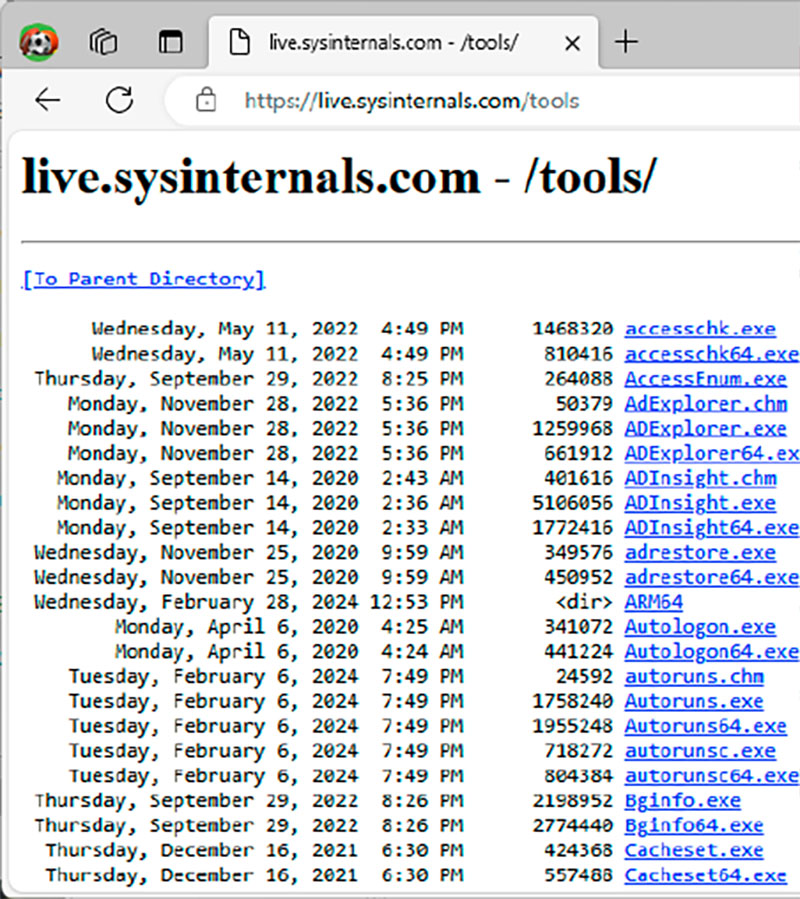This screenshot has width=800, height=899.
Task: Click date Monday, April 6, 2020 4:25 AM
Action: coord(289,627)
